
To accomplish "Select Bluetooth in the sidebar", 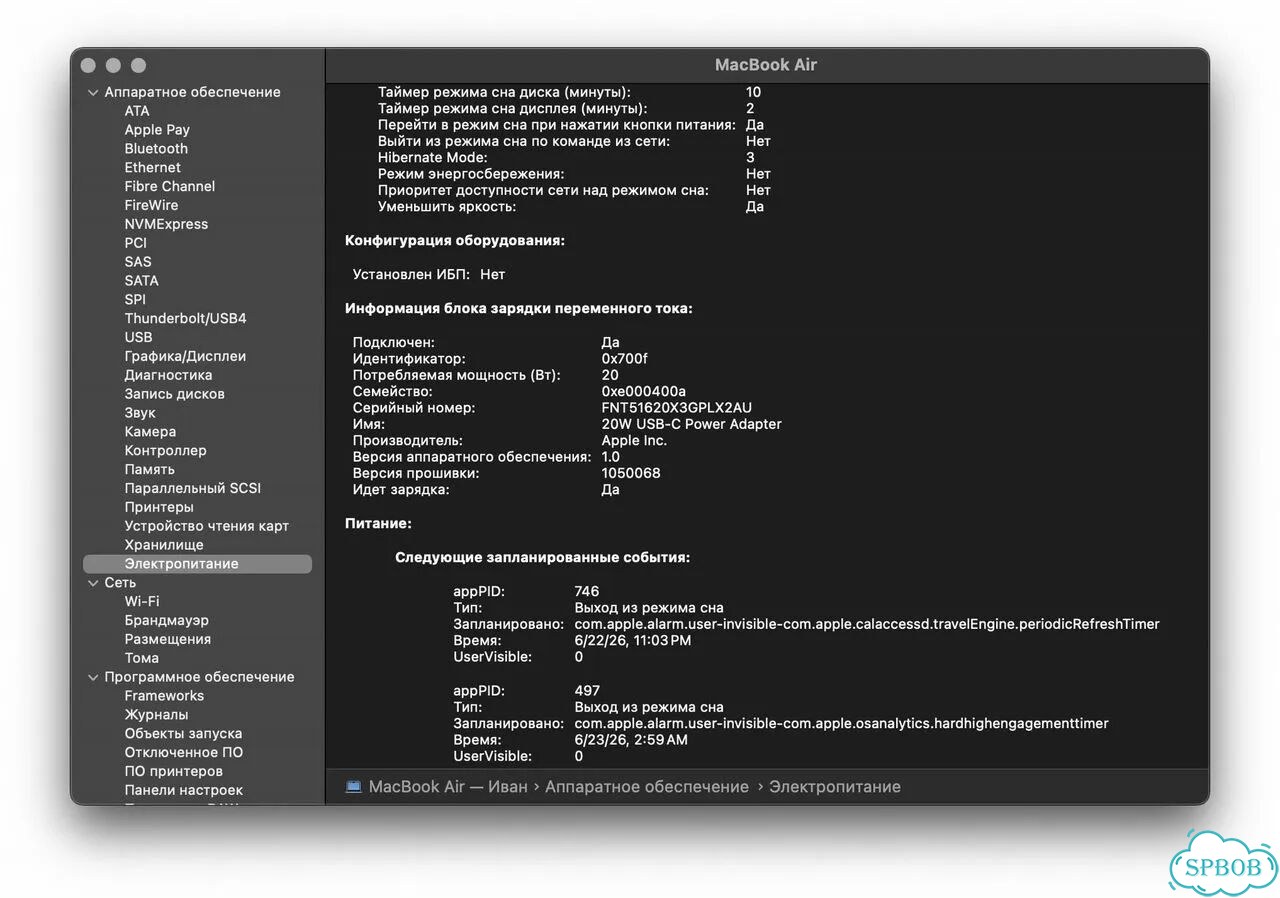I will click(156, 149).
